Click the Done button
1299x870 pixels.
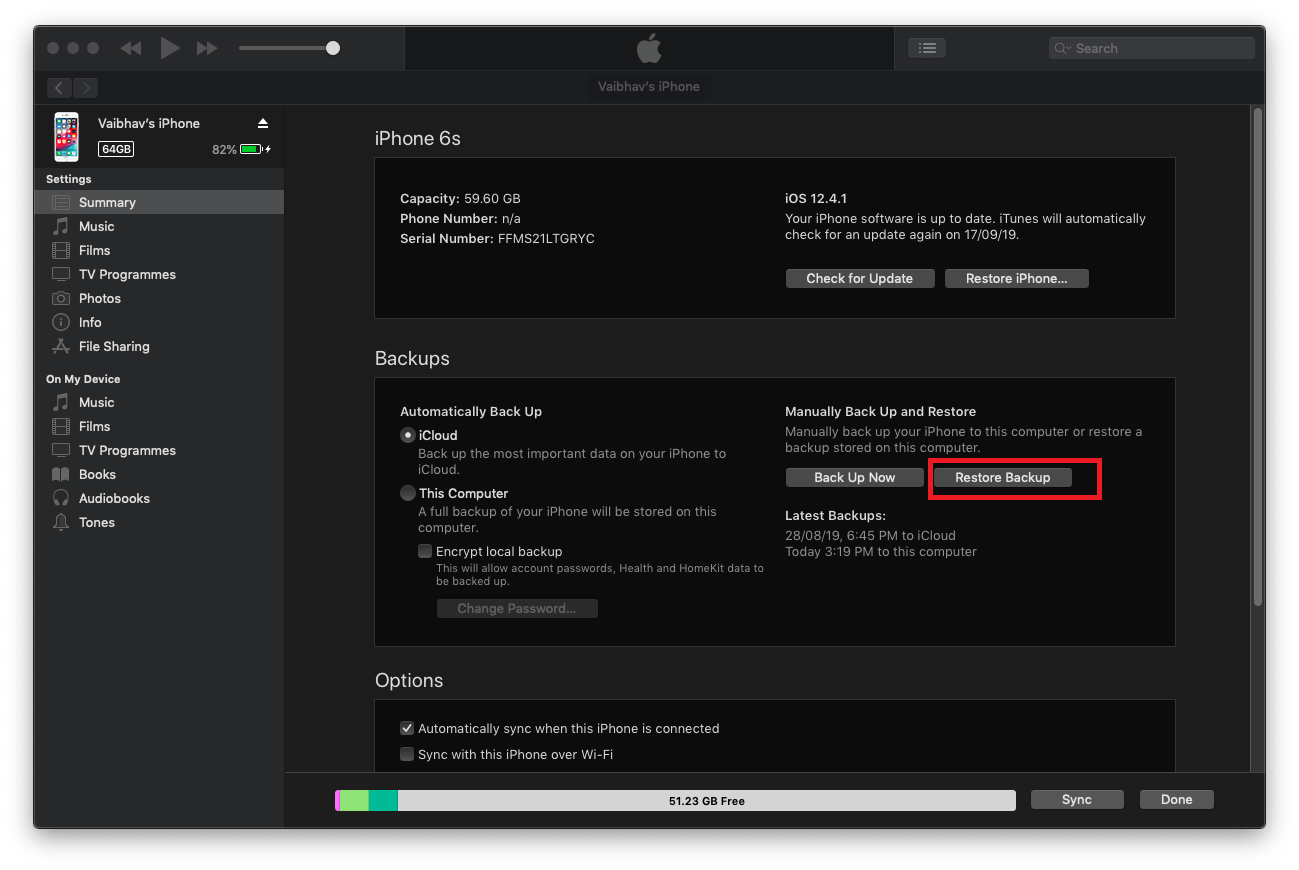1177,800
